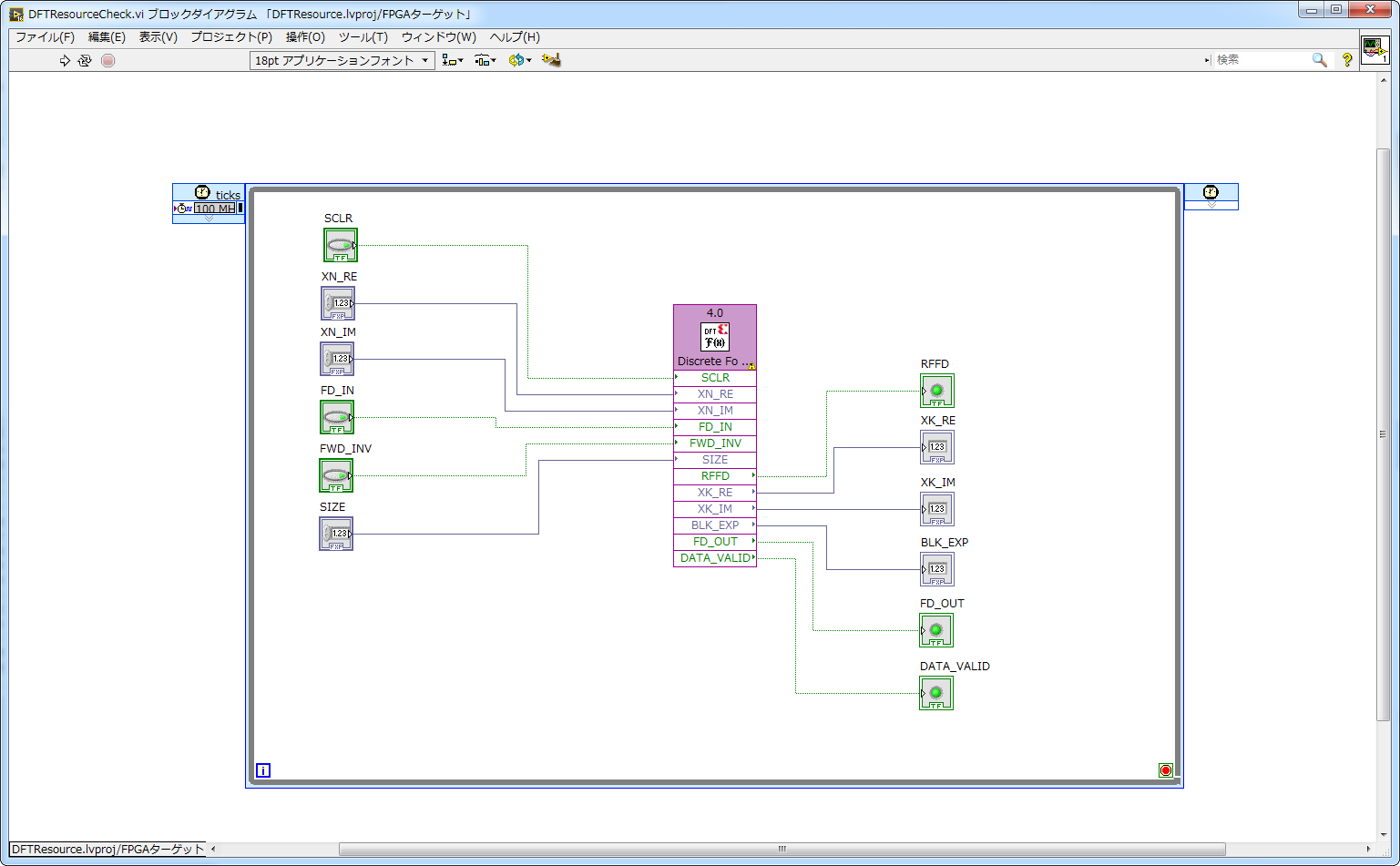This screenshot has width=1400, height=866.
Task: Expand the right timed loop node chevron
Action: [x=1211, y=206]
